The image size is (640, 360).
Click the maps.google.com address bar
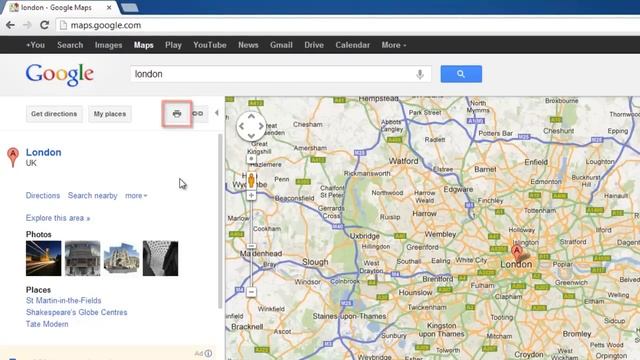coord(347,25)
